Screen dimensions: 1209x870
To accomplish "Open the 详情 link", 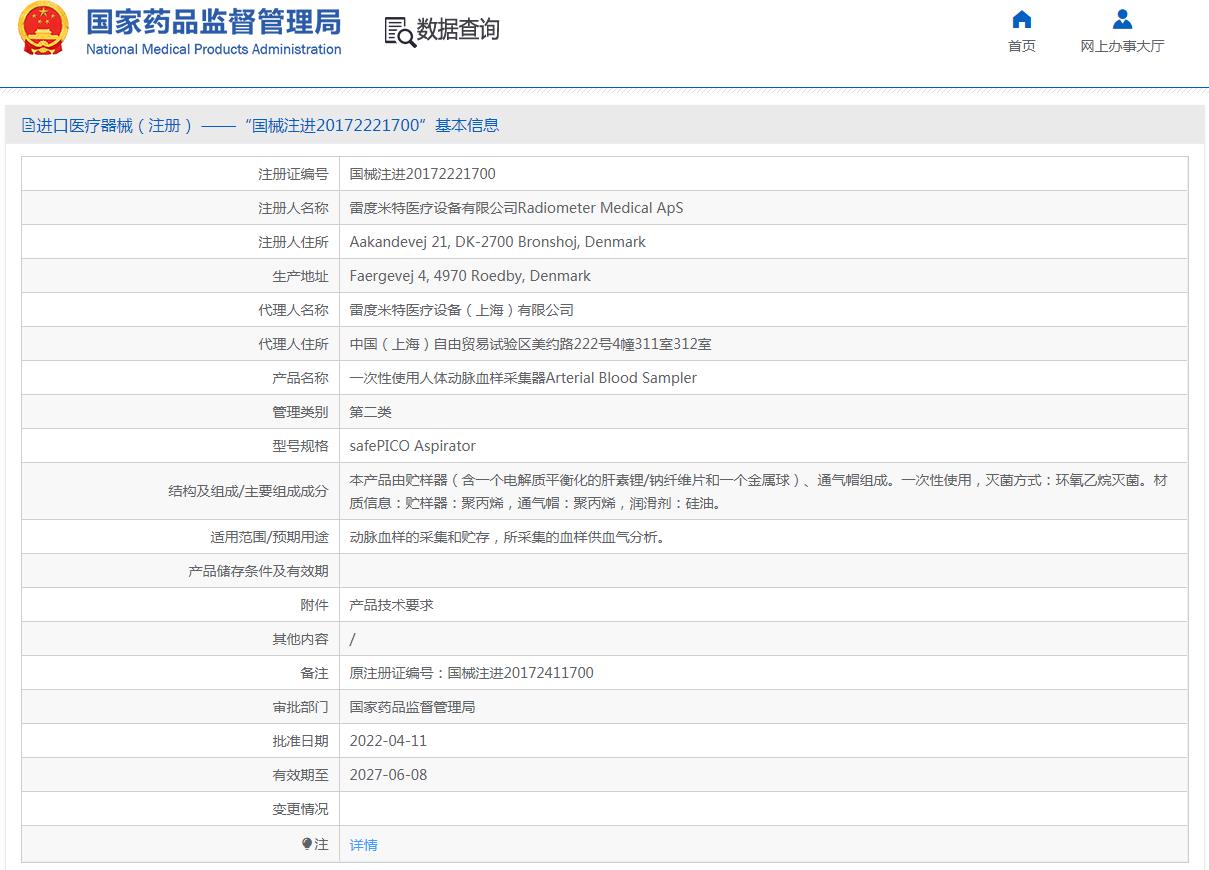I will [364, 845].
